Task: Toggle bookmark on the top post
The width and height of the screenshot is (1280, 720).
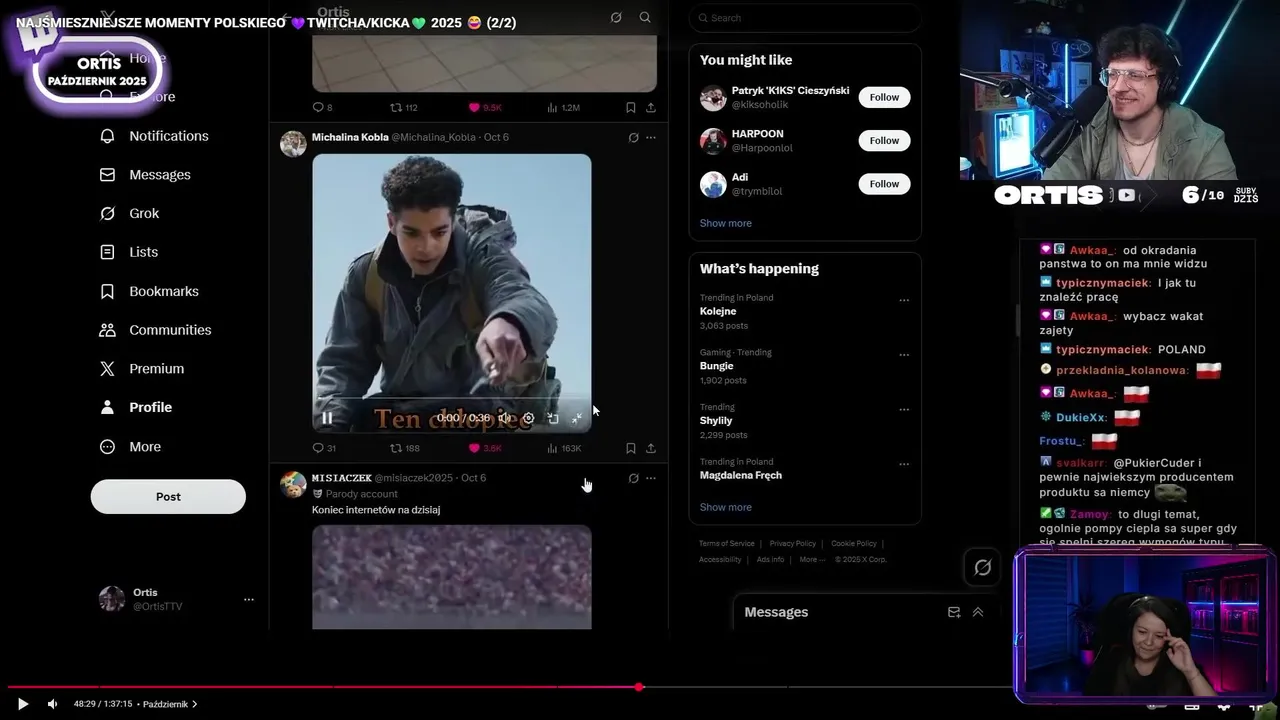Action: [631, 107]
